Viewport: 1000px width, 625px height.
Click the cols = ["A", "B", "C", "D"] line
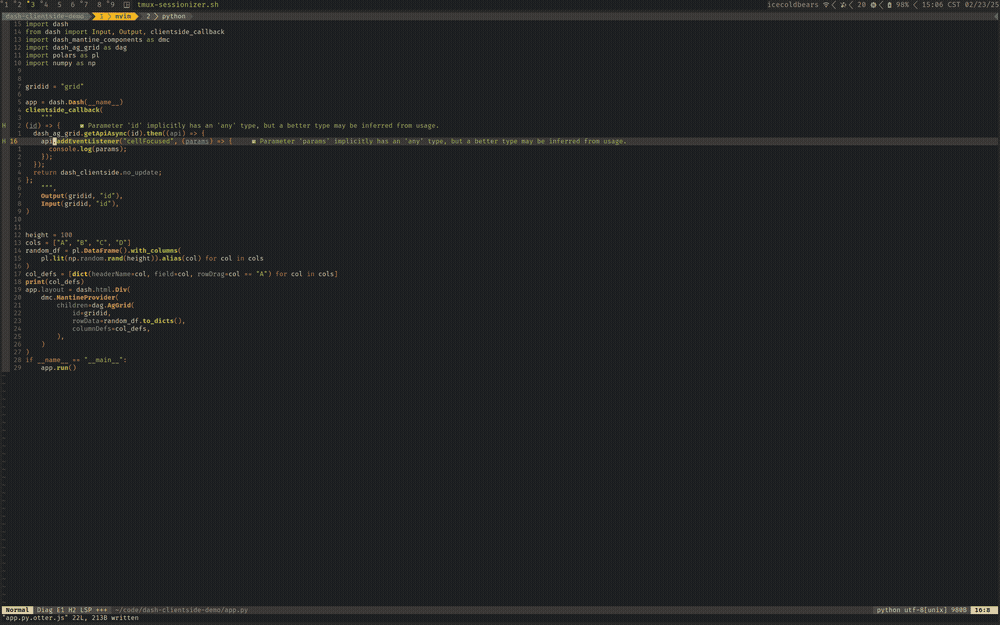78,242
